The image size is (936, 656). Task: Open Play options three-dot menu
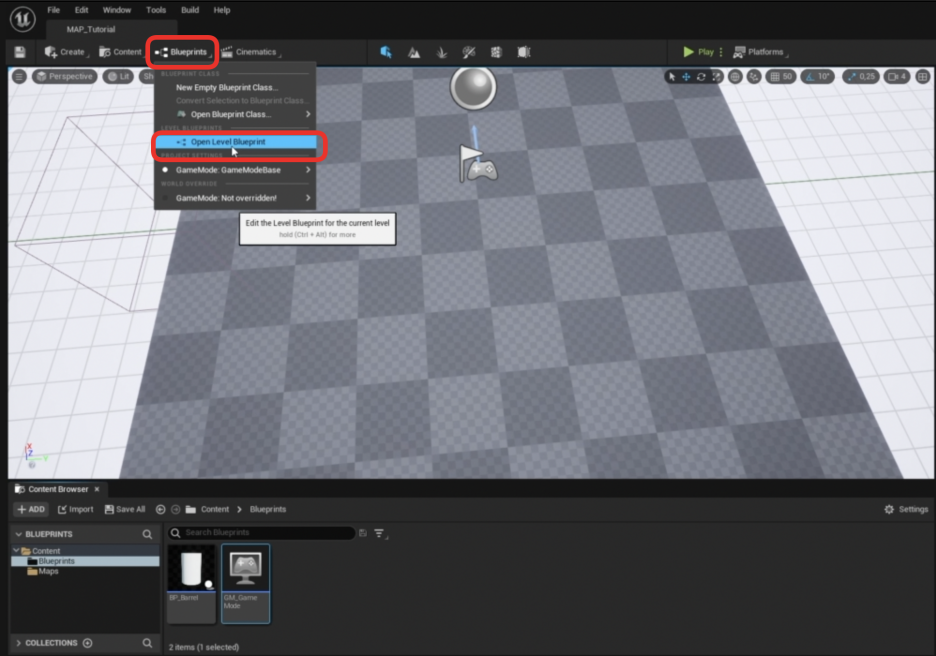(721, 52)
